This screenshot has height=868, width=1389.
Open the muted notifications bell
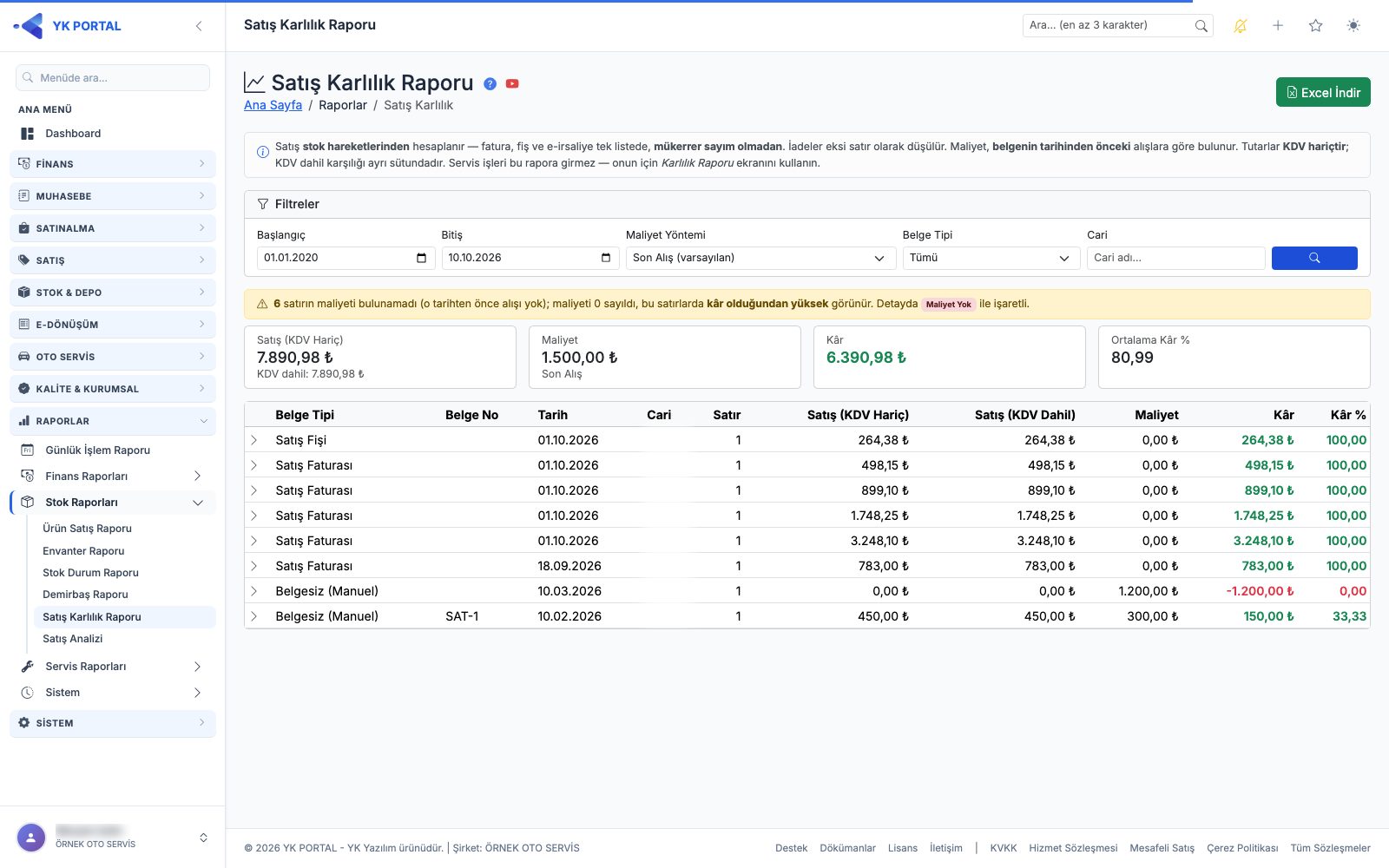coord(1241,26)
